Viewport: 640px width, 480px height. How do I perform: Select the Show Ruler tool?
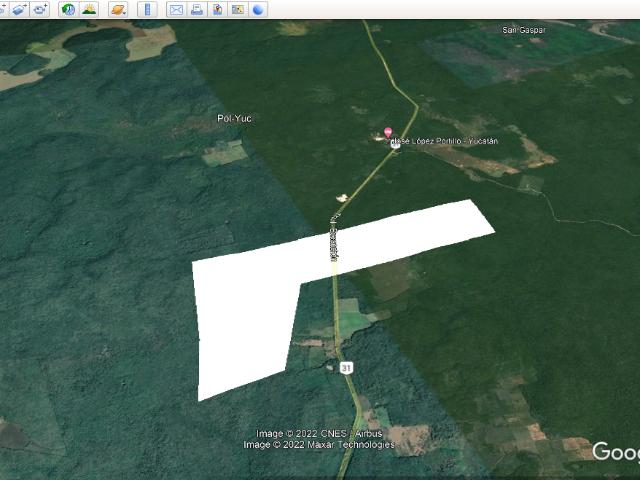click(147, 9)
